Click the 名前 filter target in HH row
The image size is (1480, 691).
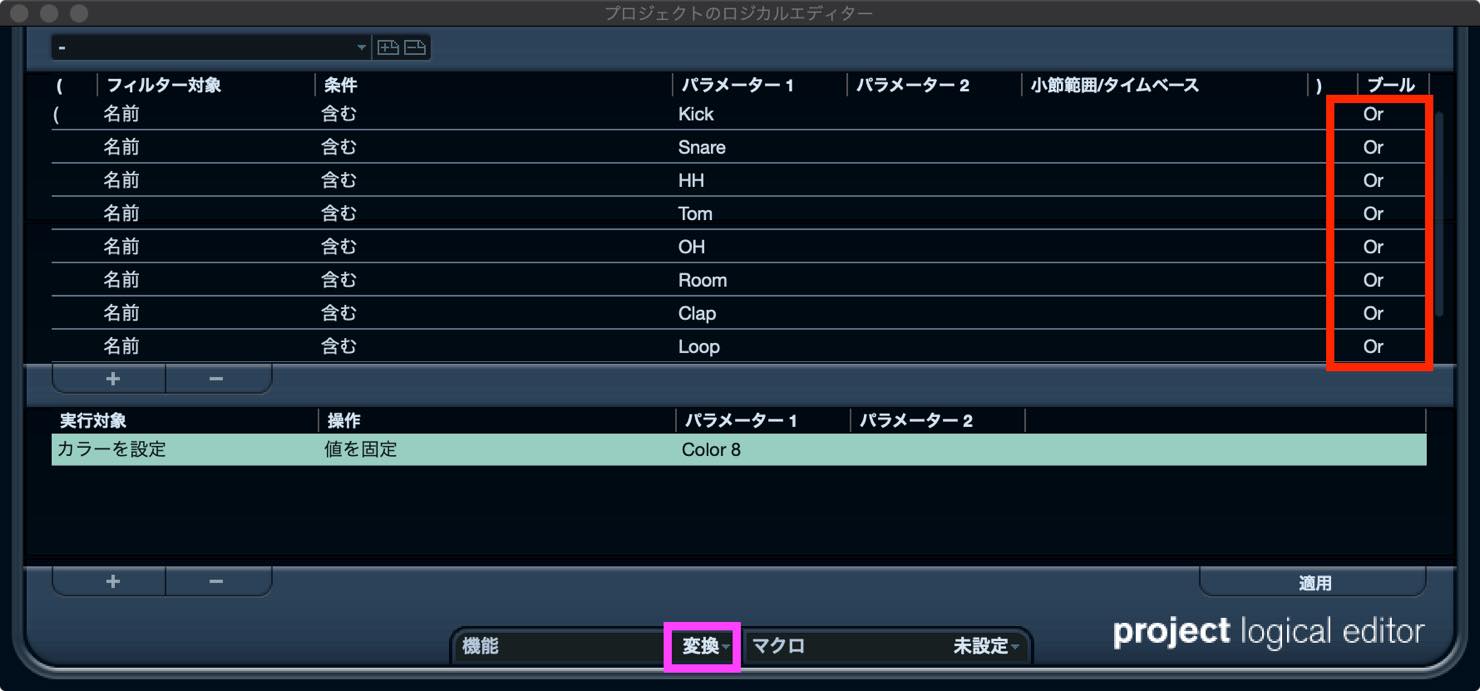(x=121, y=180)
